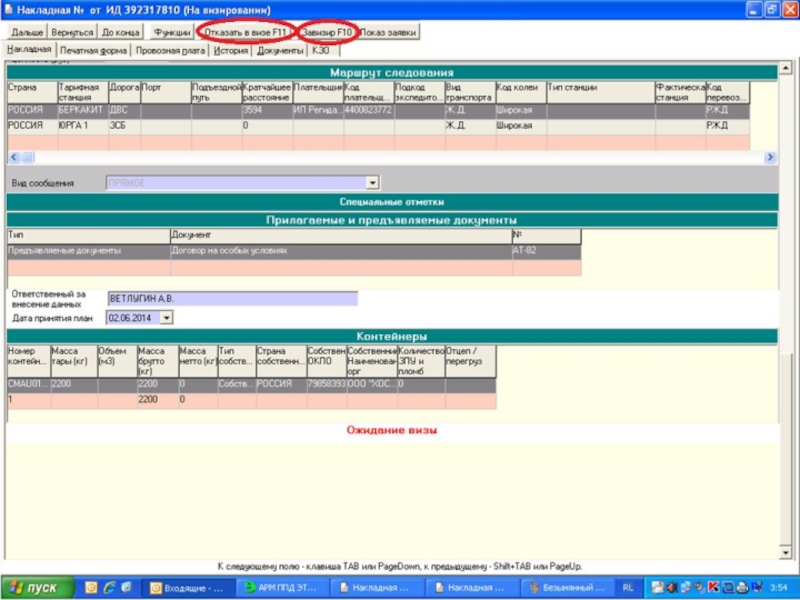Open the Дата принятия план date dropdown
Image resolution: width=800 pixels, height=600 pixels.
(x=166, y=317)
